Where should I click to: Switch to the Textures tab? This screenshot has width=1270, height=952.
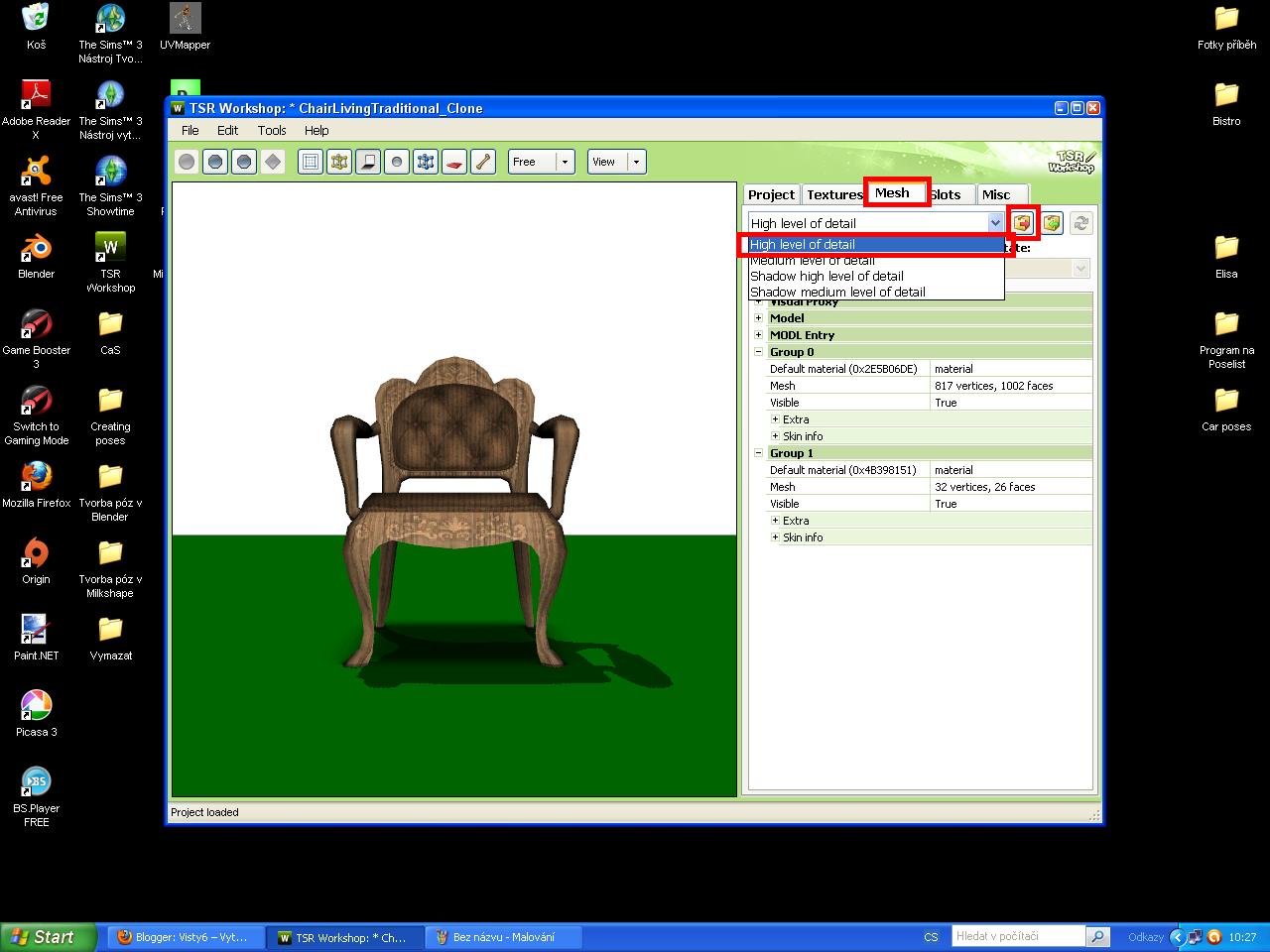[x=834, y=194]
